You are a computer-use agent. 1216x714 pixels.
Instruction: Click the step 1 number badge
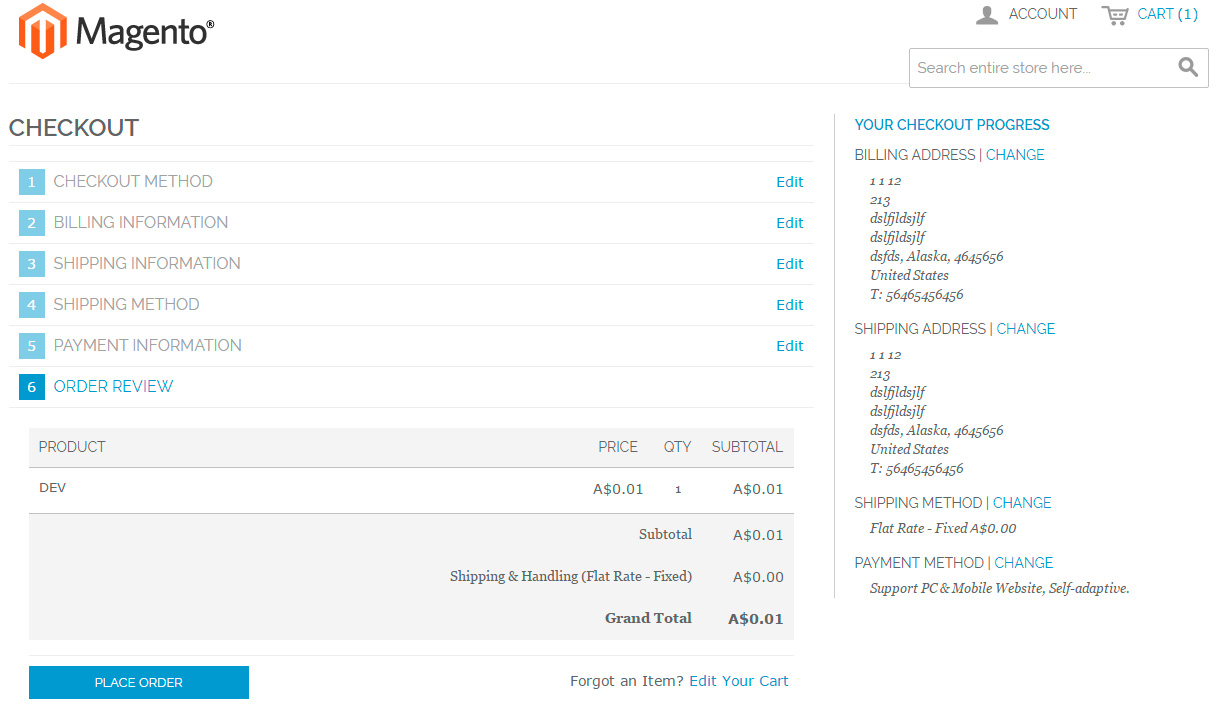coord(32,182)
